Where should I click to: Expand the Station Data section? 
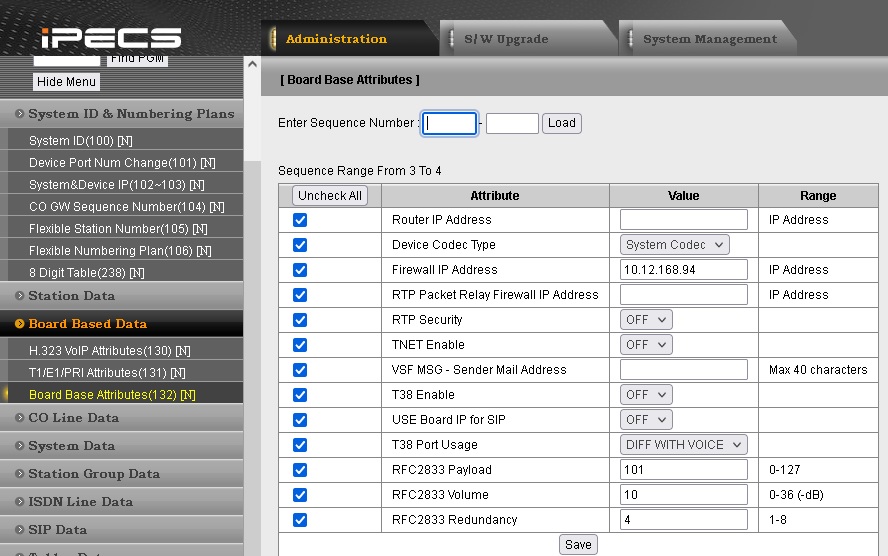click(x=72, y=296)
